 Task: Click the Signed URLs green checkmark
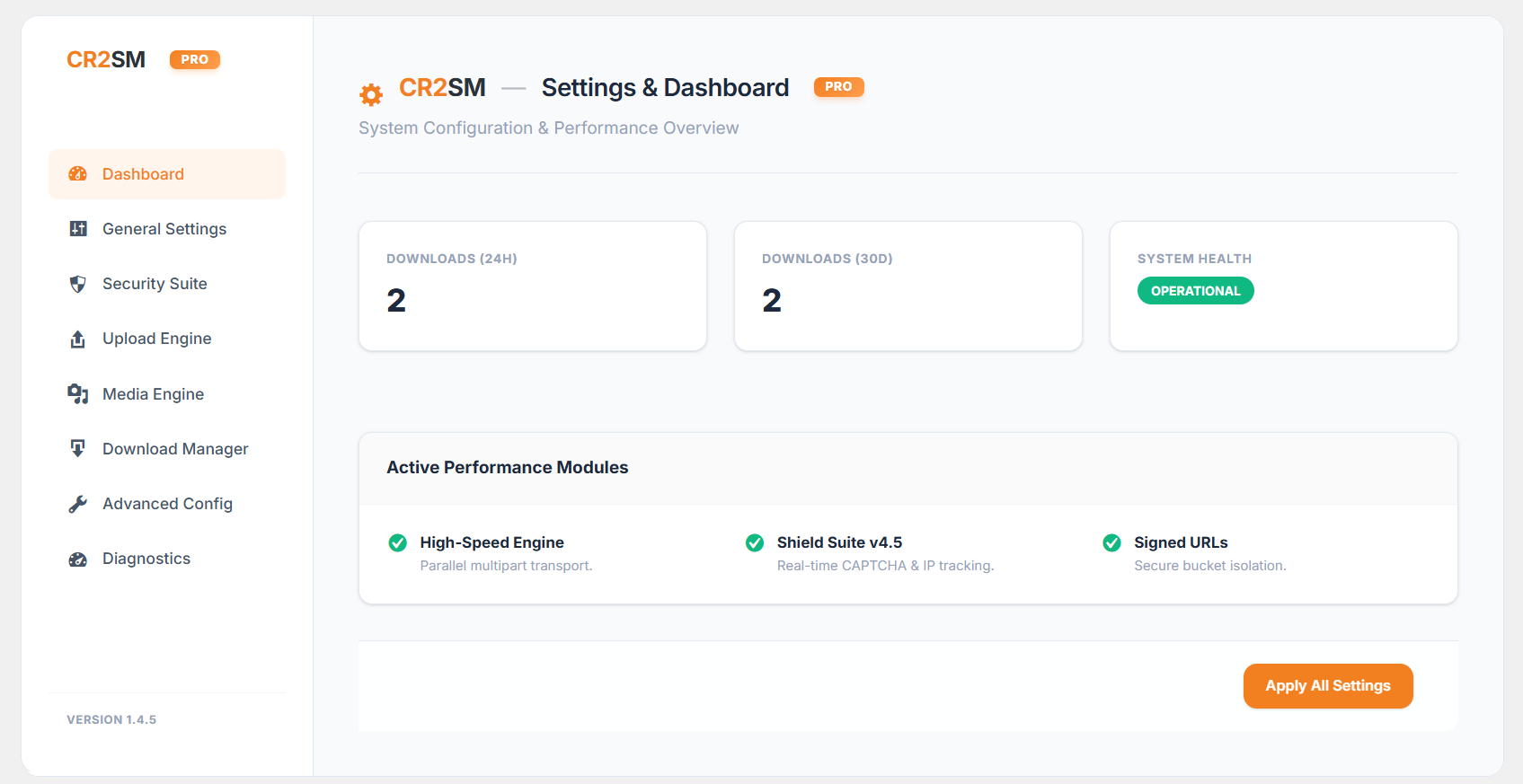click(1111, 542)
